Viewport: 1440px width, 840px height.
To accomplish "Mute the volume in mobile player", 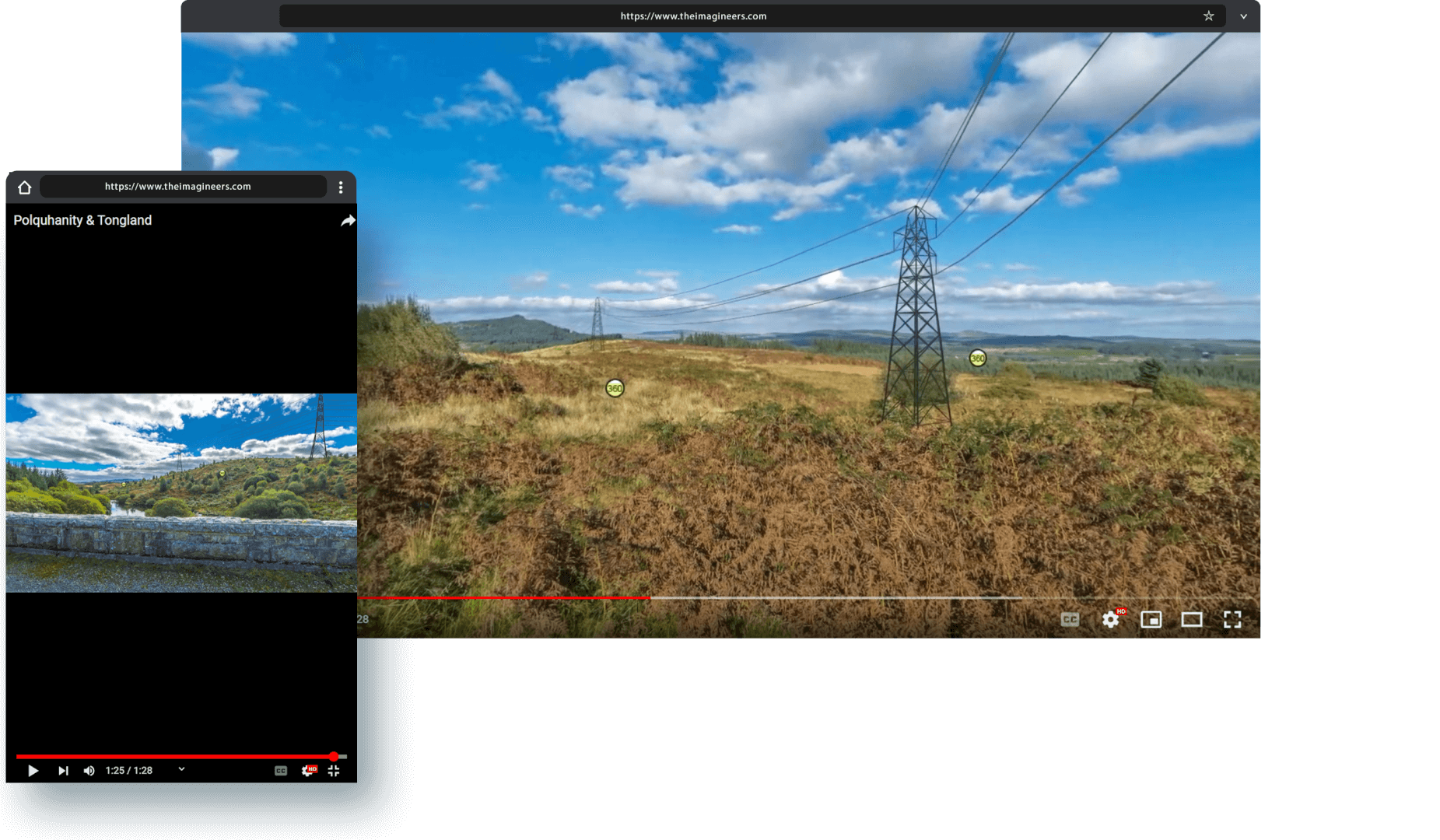I will pyautogui.click(x=89, y=771).
